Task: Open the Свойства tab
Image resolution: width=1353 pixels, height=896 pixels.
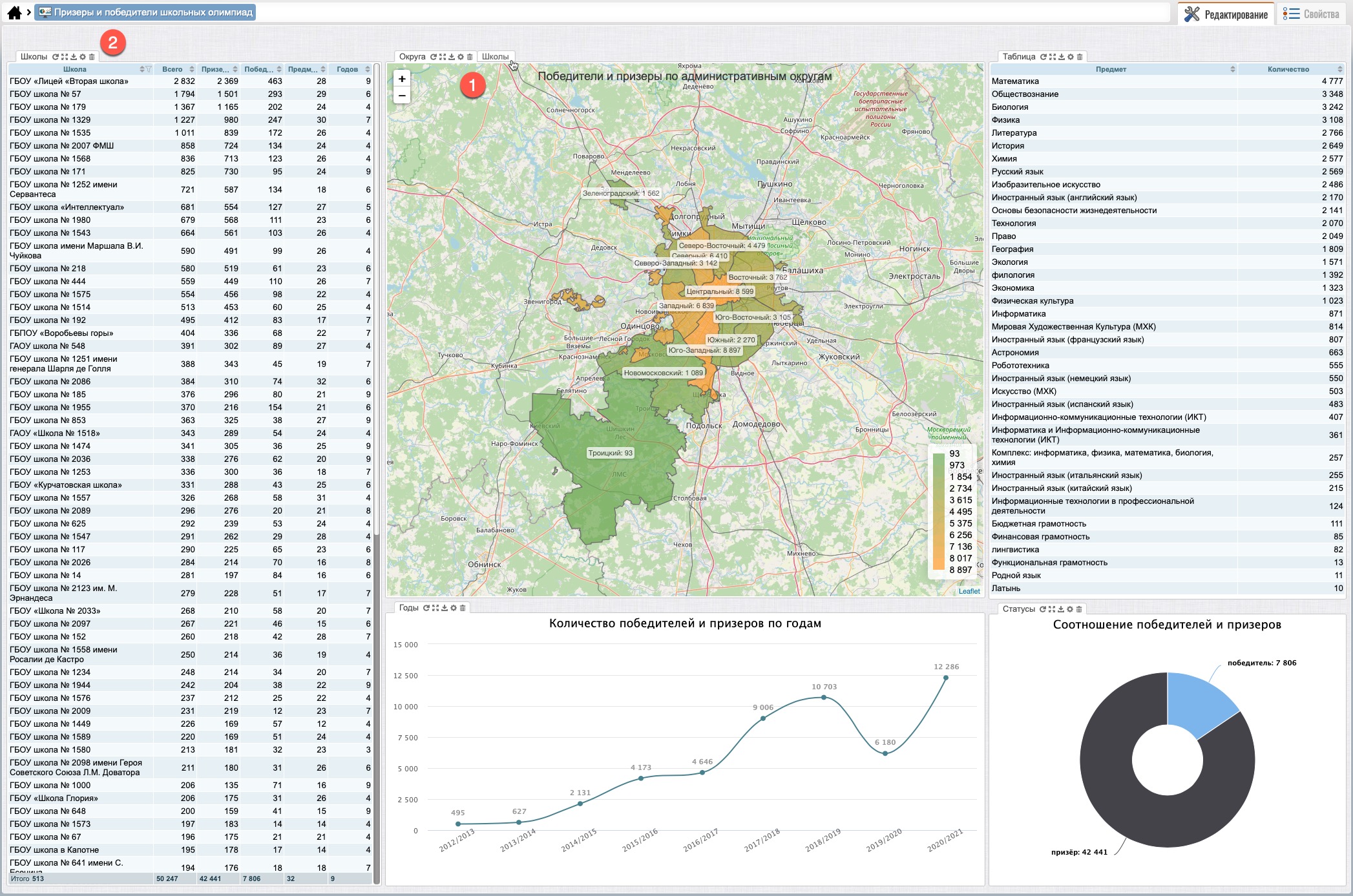Action: tap(1311, 14)
